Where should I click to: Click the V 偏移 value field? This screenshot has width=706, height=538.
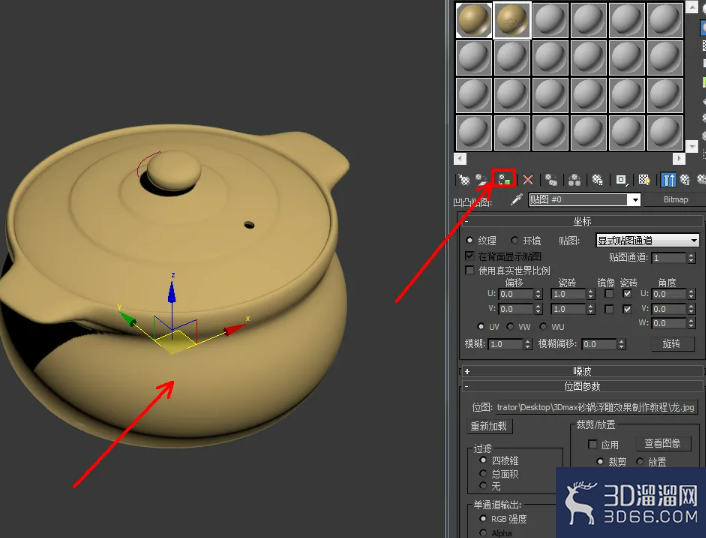click(x=516, y=309)
